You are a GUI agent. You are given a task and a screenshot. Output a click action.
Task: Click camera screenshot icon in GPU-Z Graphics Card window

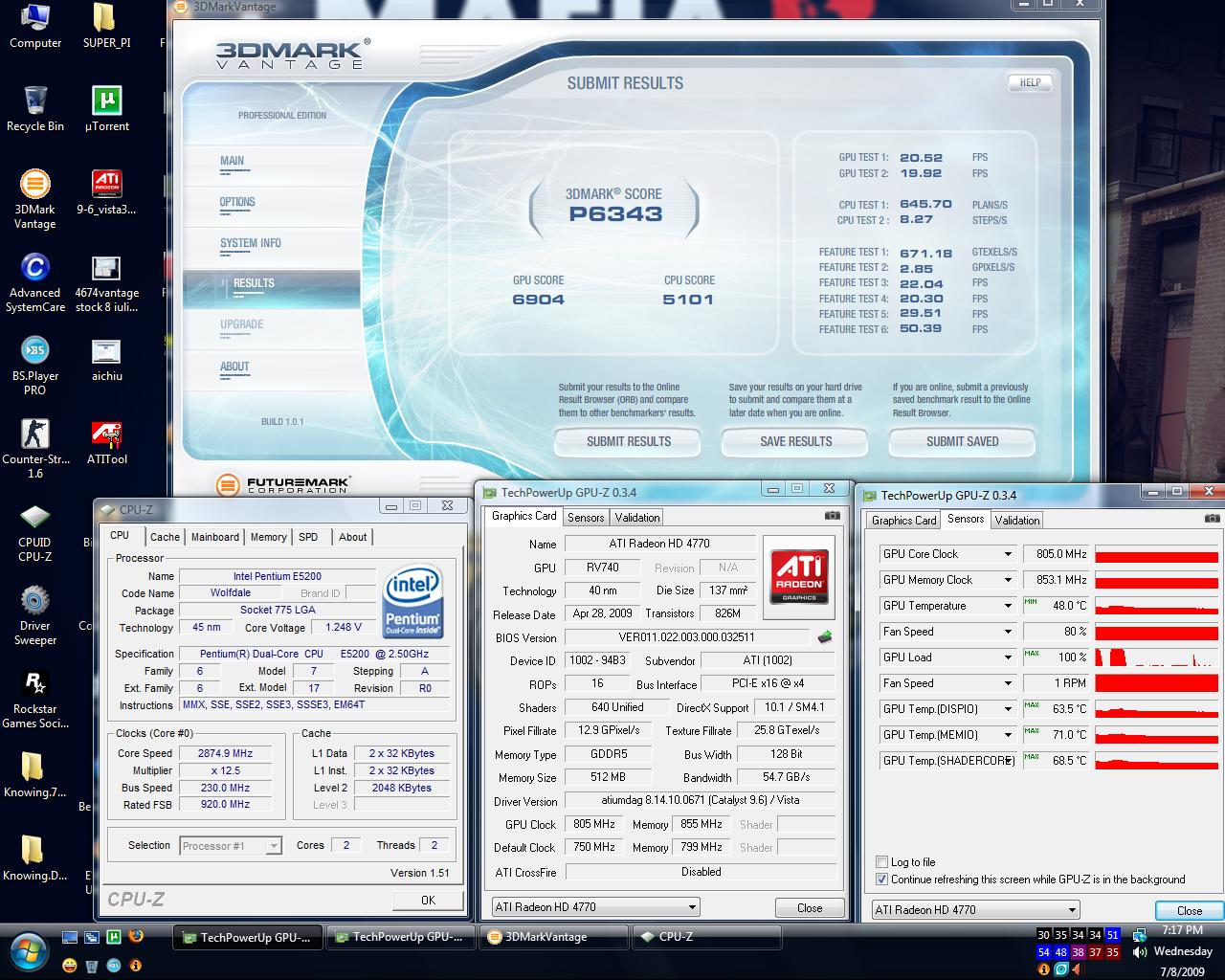pos(832,516)
